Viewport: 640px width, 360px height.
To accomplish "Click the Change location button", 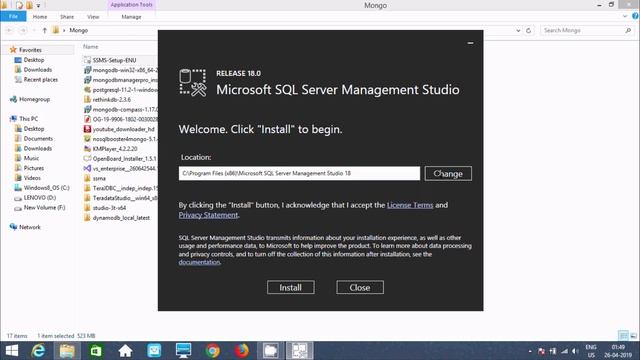I will pyautogui.click(x=448, y=173).
